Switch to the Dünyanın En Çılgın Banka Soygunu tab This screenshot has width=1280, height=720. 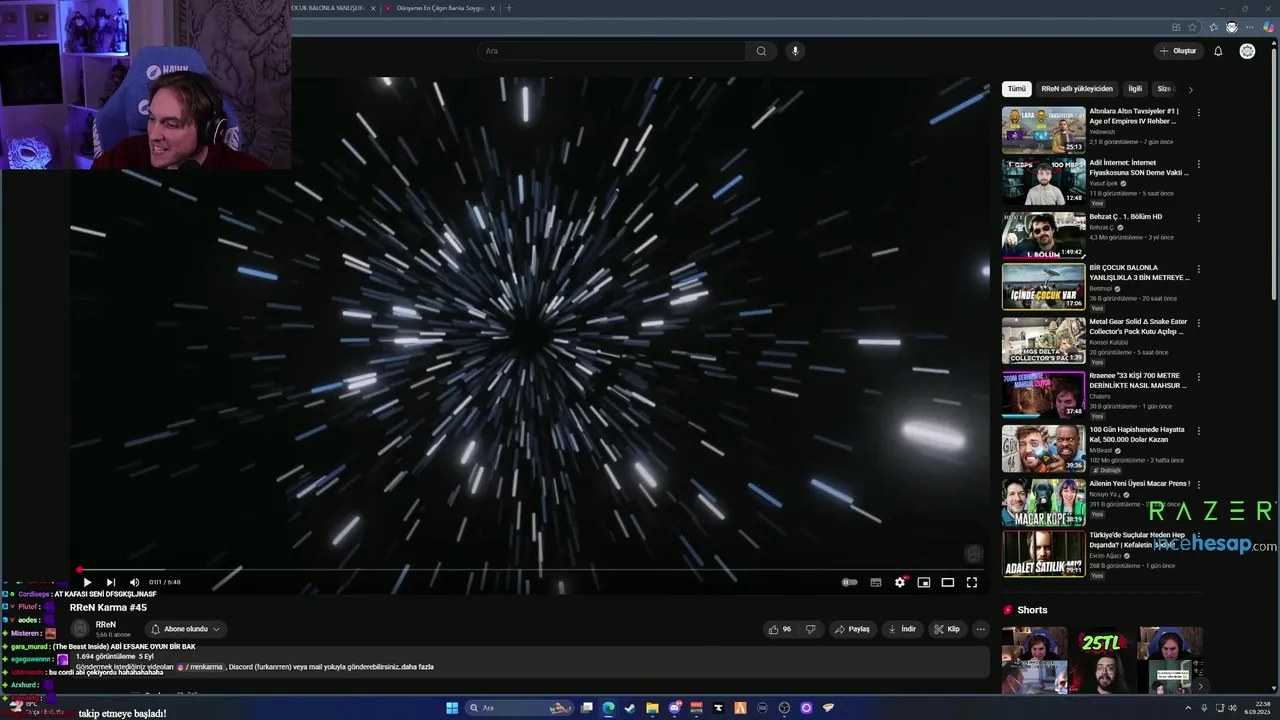pos(441,8)
